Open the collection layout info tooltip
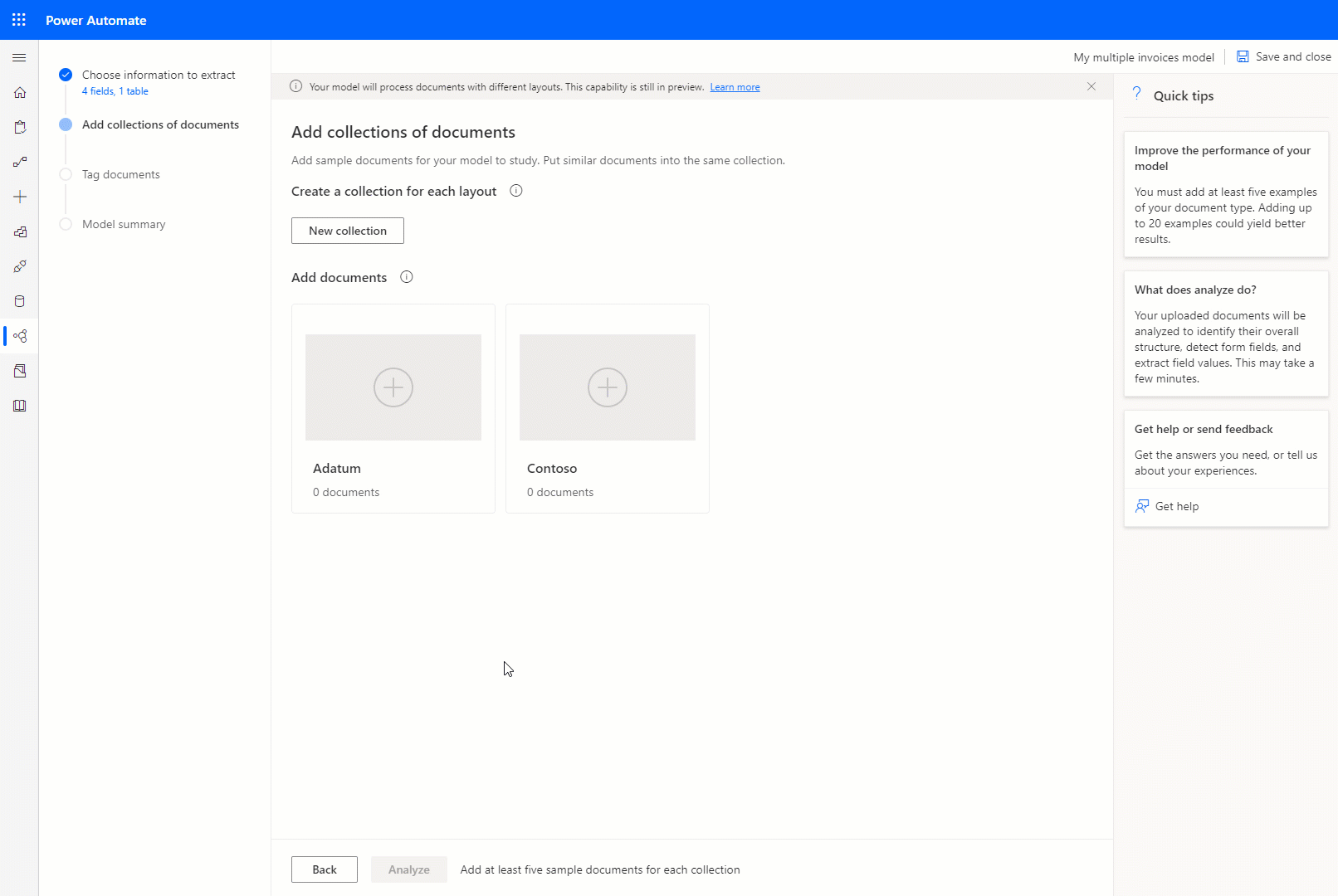 coord(515,191)
